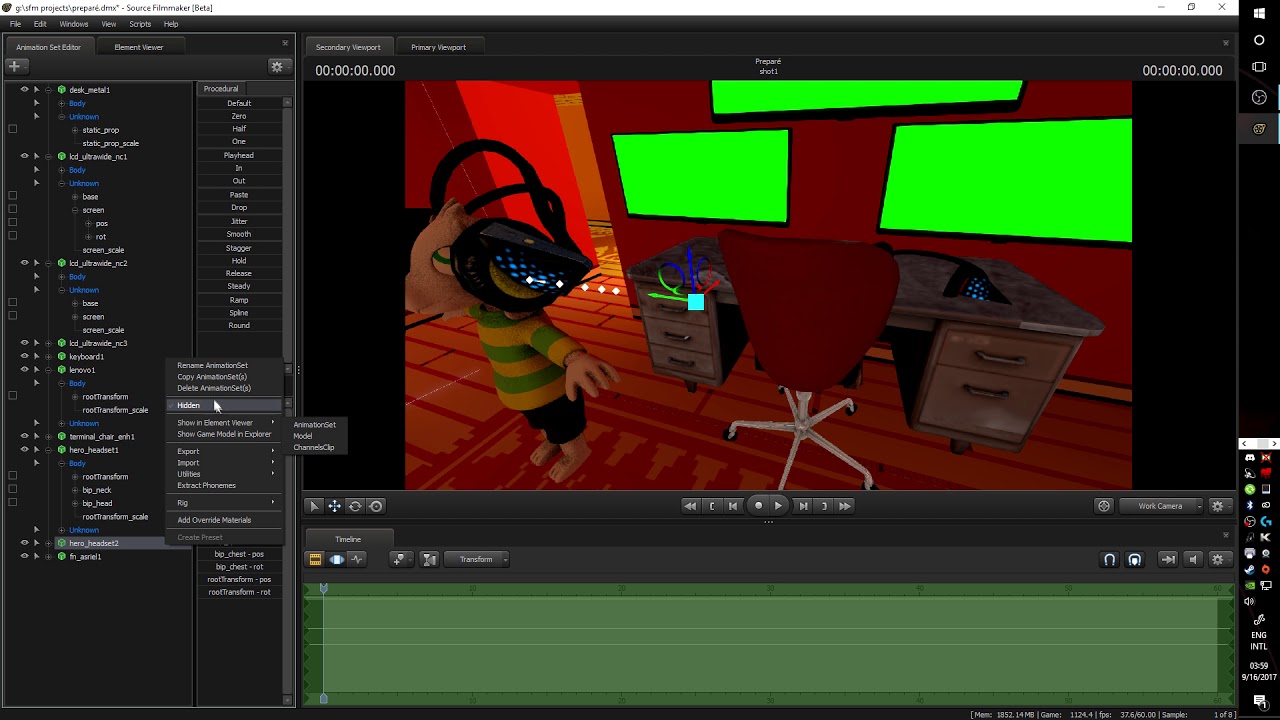This screenshot has height=720, width=1280.
Task: Tick the checkbox beside static_prop row
Action: click(x=12, y=130)
